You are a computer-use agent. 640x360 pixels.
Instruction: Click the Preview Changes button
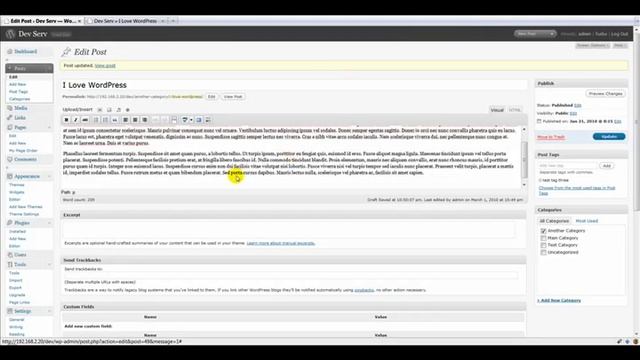(x=605, y=93)
